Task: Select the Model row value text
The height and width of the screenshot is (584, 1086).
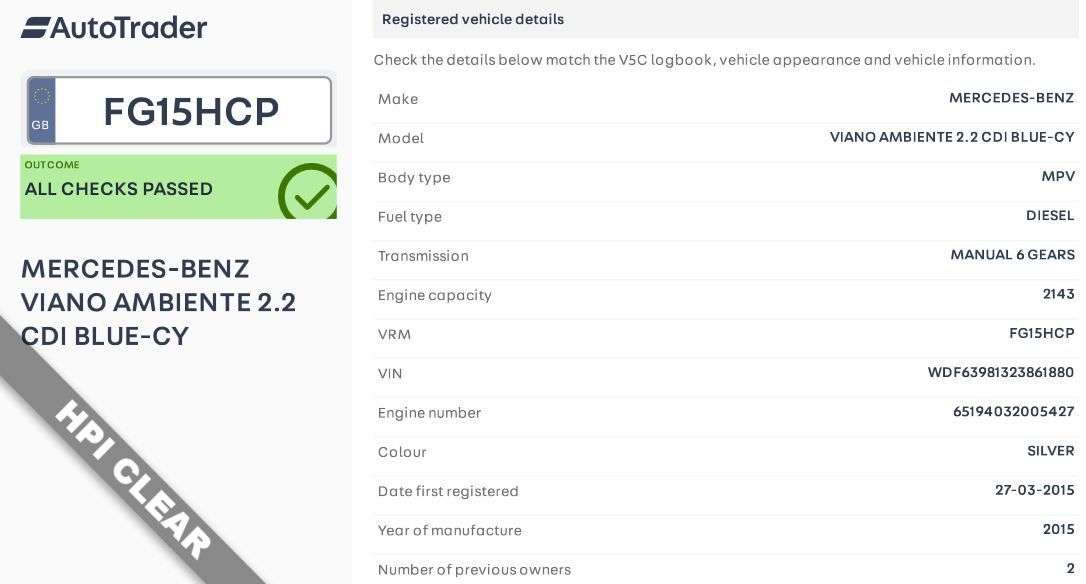Action: click(951, 137)
